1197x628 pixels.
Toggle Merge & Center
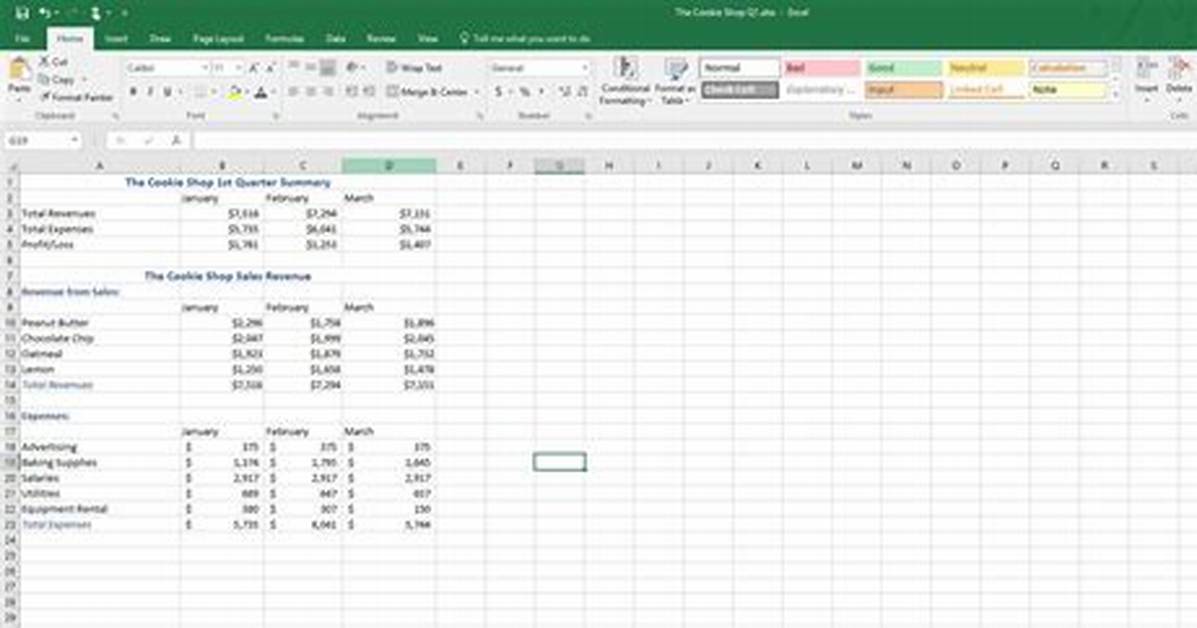(x=427, y=92)
